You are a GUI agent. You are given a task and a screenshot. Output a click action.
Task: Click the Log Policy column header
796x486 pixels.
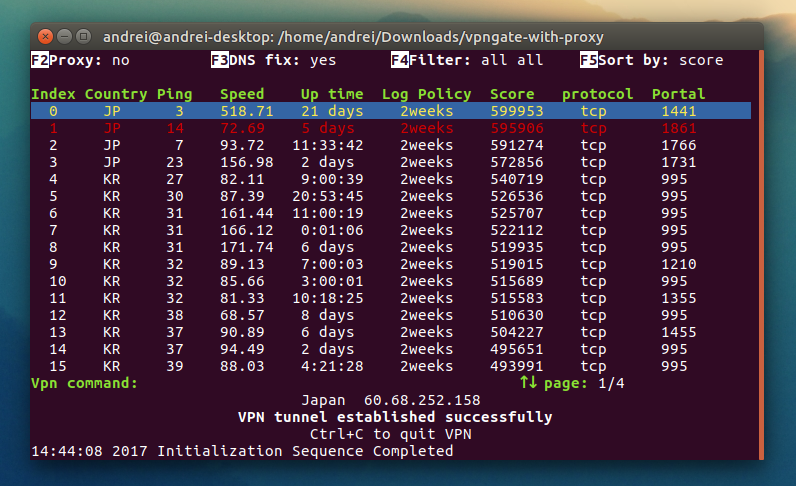coord(426,94)
